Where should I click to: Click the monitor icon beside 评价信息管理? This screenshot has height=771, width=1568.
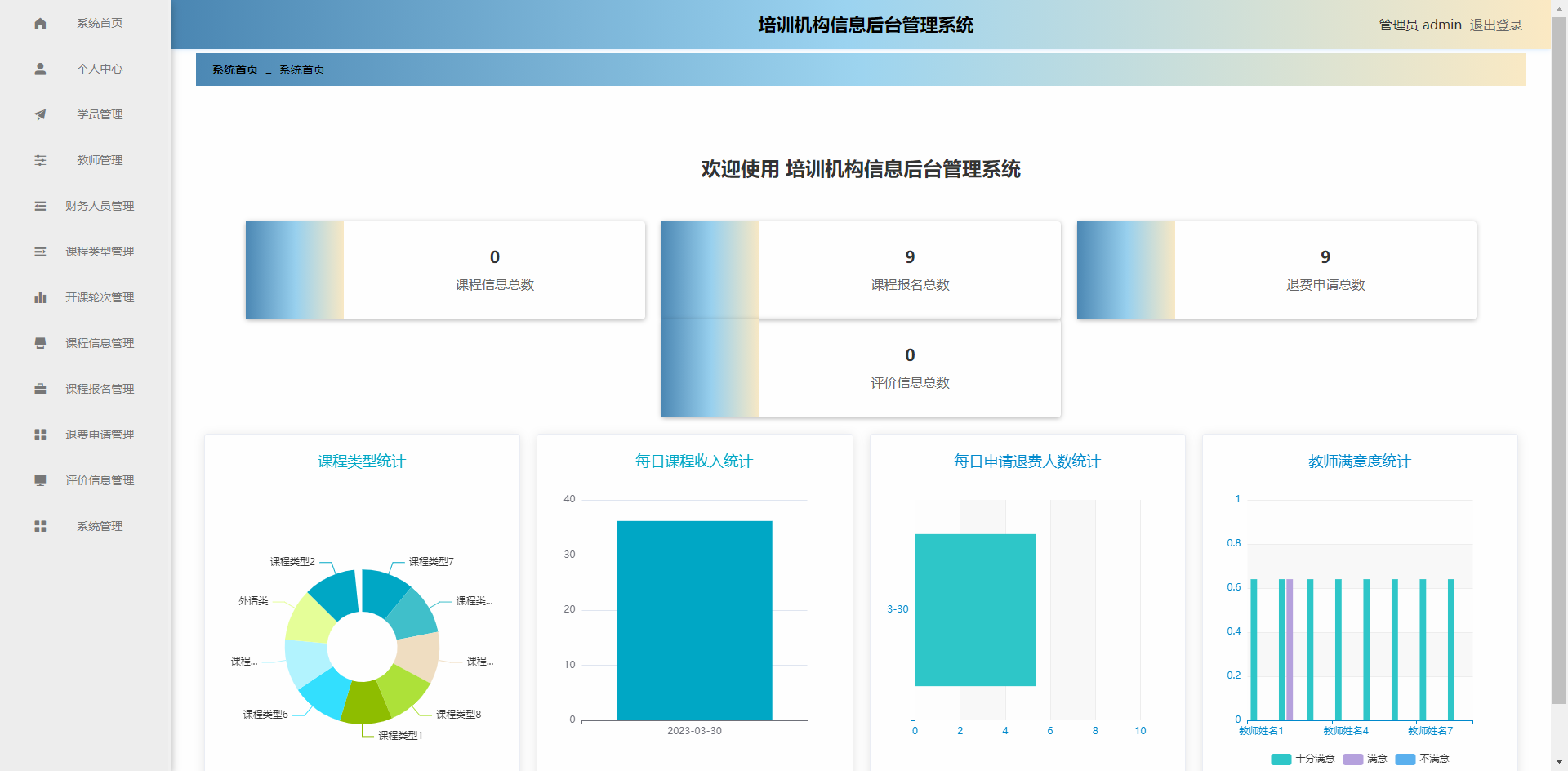pos(40,480)
